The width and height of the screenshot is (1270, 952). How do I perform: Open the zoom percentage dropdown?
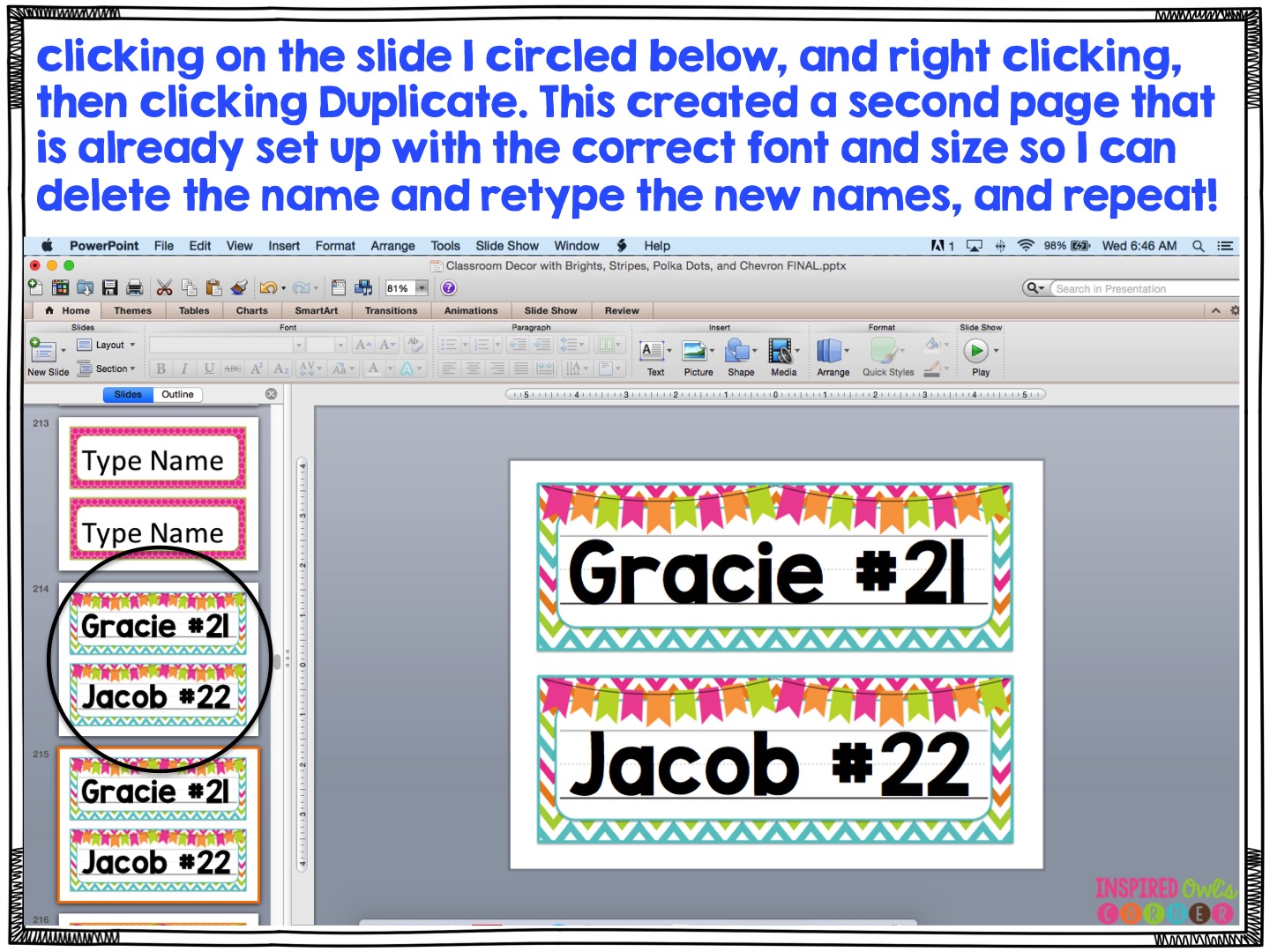click(x=421, y=287)
